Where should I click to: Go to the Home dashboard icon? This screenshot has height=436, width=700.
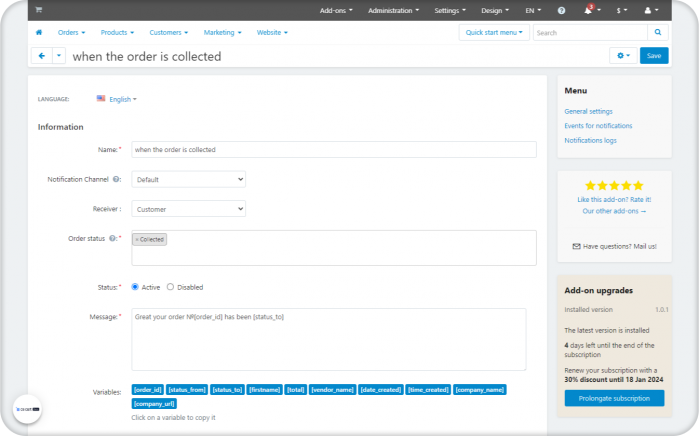coord(39,32)
